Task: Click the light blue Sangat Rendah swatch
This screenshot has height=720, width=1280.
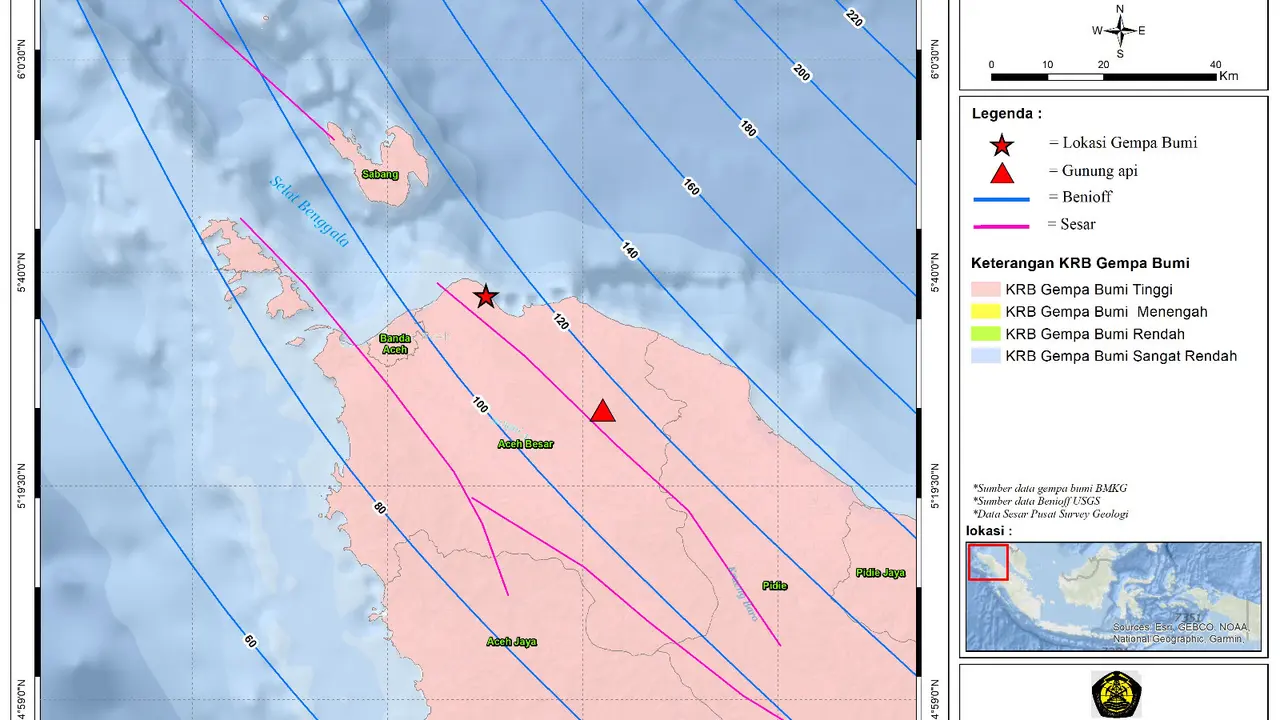Action: [x=985, y=356]
